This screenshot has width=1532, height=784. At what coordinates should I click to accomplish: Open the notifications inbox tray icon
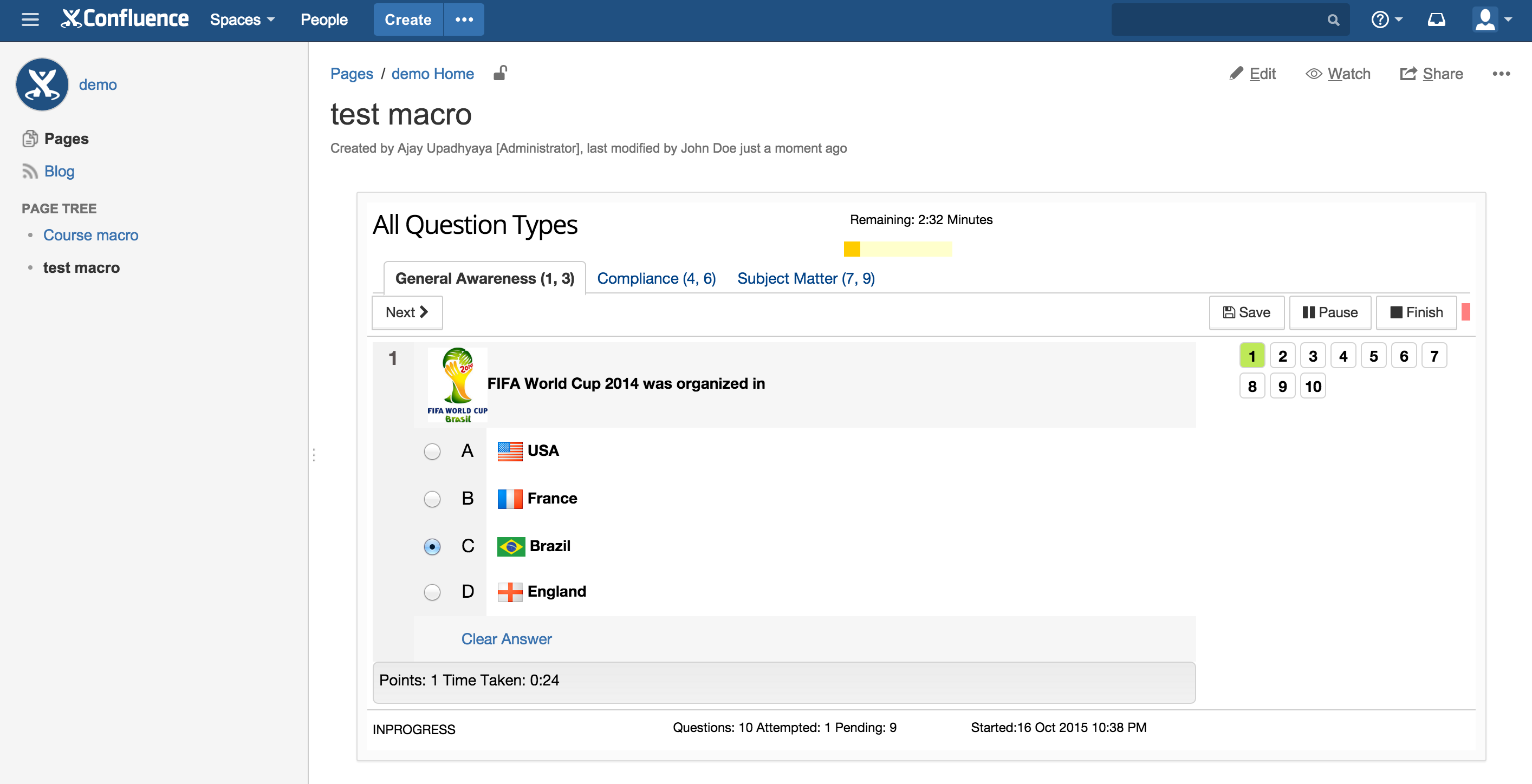(x=1436, y=20)
